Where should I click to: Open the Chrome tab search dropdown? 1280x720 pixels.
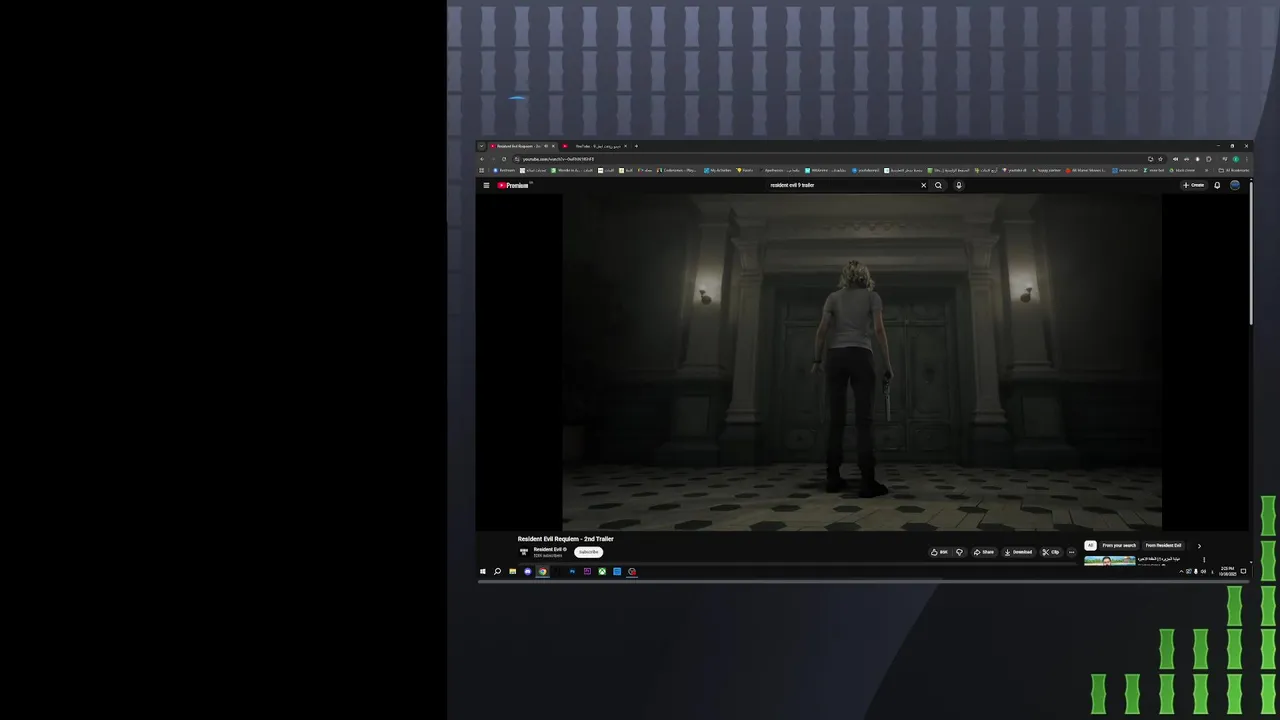481,146
